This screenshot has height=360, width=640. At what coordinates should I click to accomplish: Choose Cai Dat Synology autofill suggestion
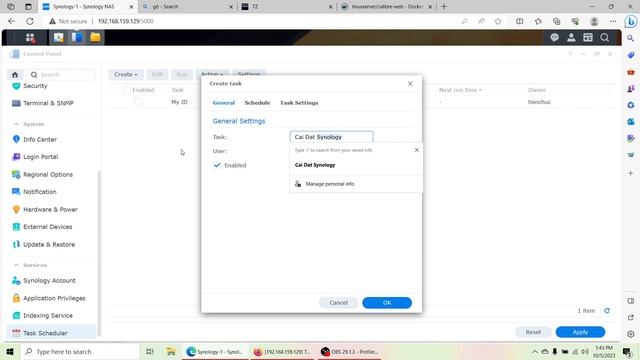pos(315,165)
